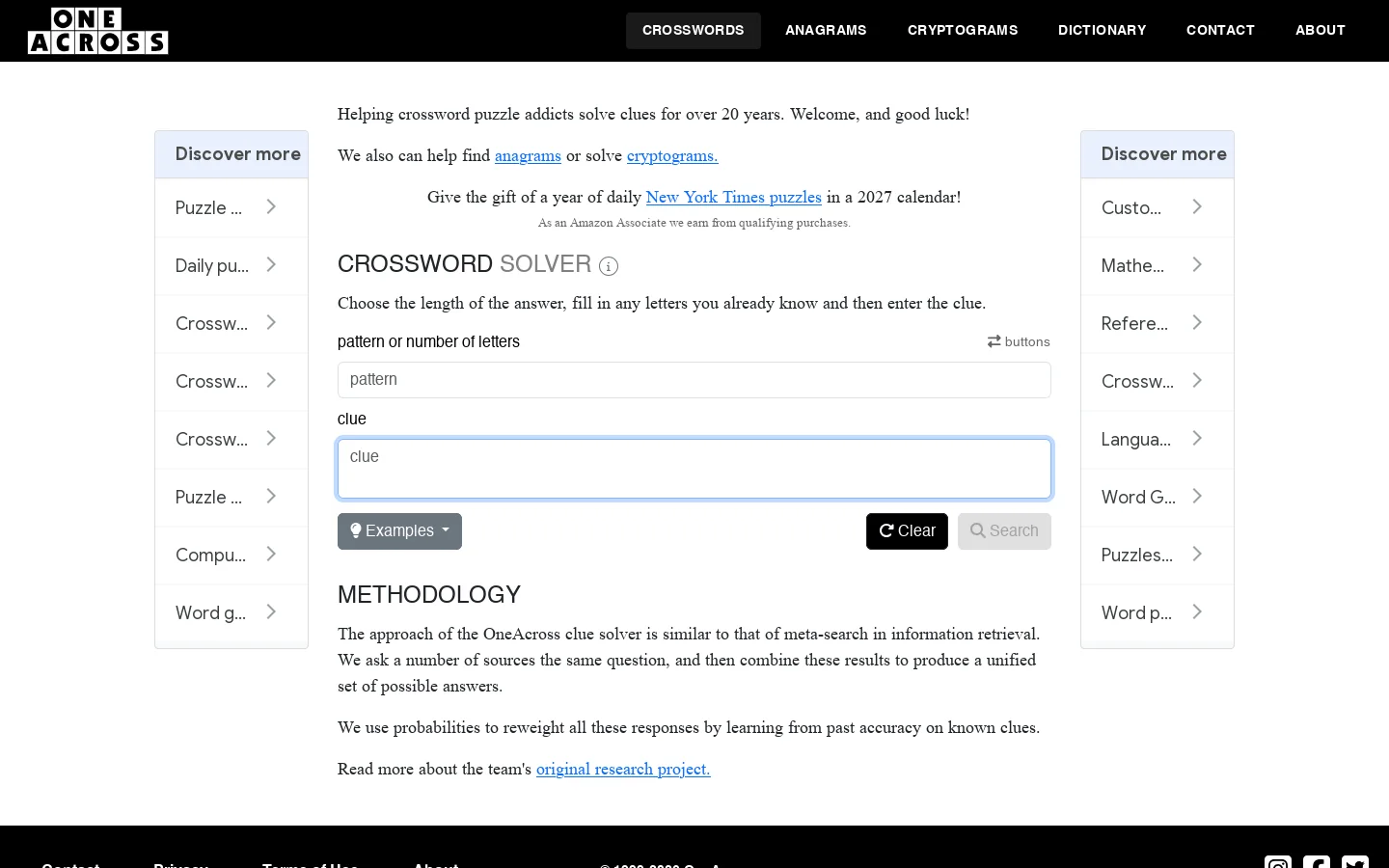Focus the pattern input field

694,380
